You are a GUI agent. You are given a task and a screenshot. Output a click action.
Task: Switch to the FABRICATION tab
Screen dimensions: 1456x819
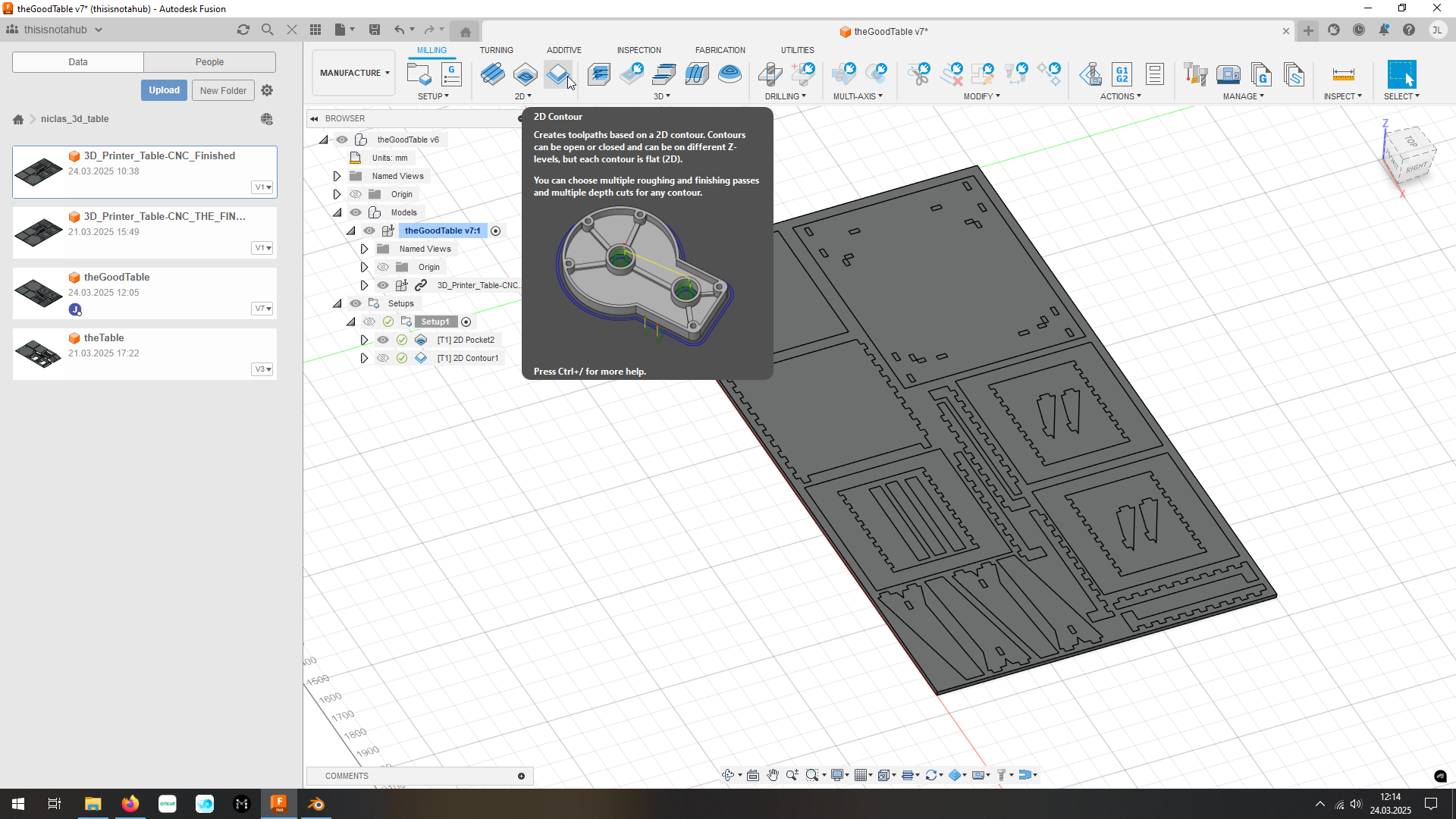point(720,50)
